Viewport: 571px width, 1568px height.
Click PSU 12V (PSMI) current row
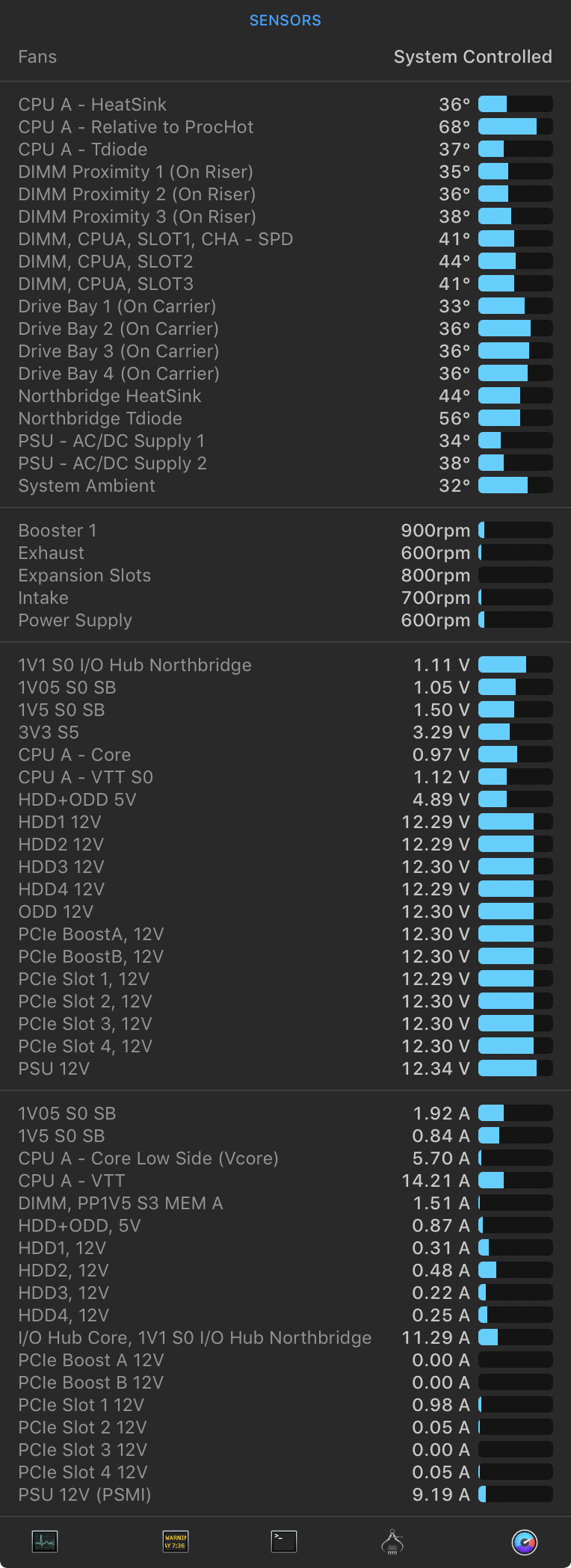pyautogui.click(x=84, y=1495)
